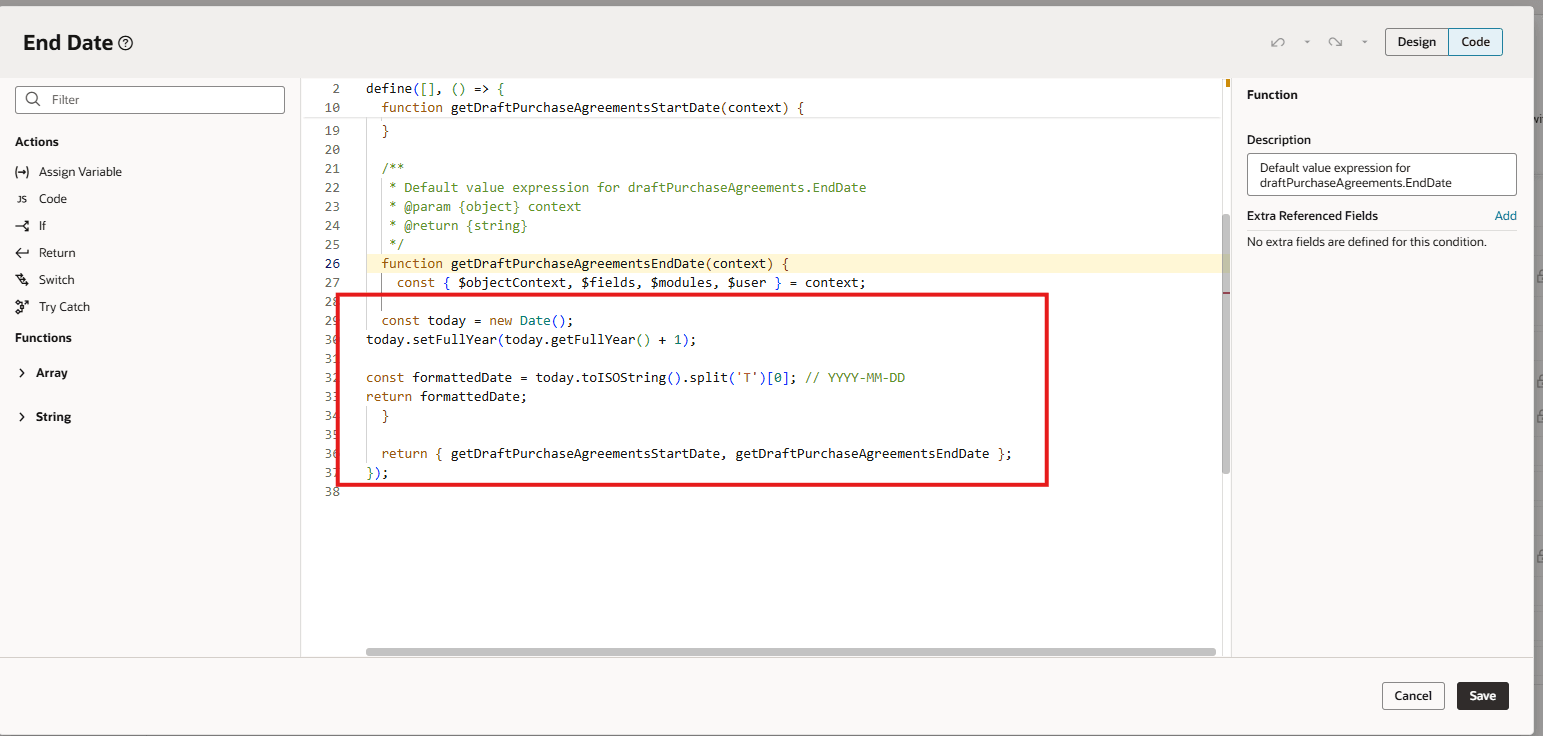
Task: Cancel the current edits
Action: pos(1413,695)
